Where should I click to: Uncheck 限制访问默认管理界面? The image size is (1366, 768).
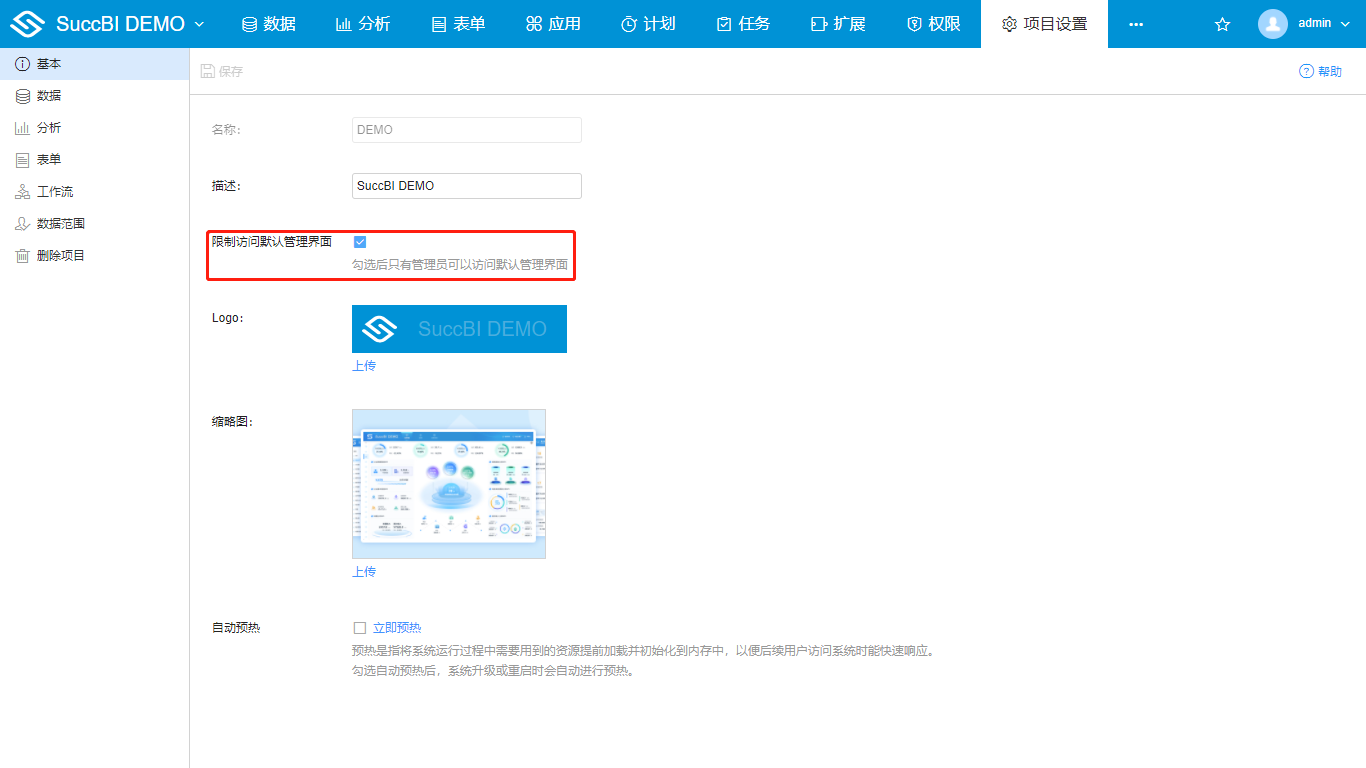[360, 241]
